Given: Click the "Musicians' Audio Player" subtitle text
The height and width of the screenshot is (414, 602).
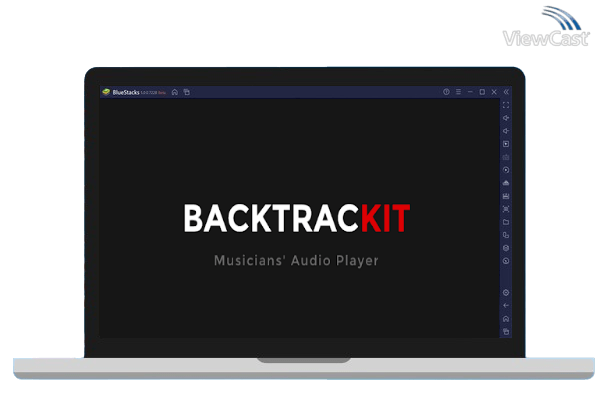Looking at the screenshot, I should [x=296, y=261].
